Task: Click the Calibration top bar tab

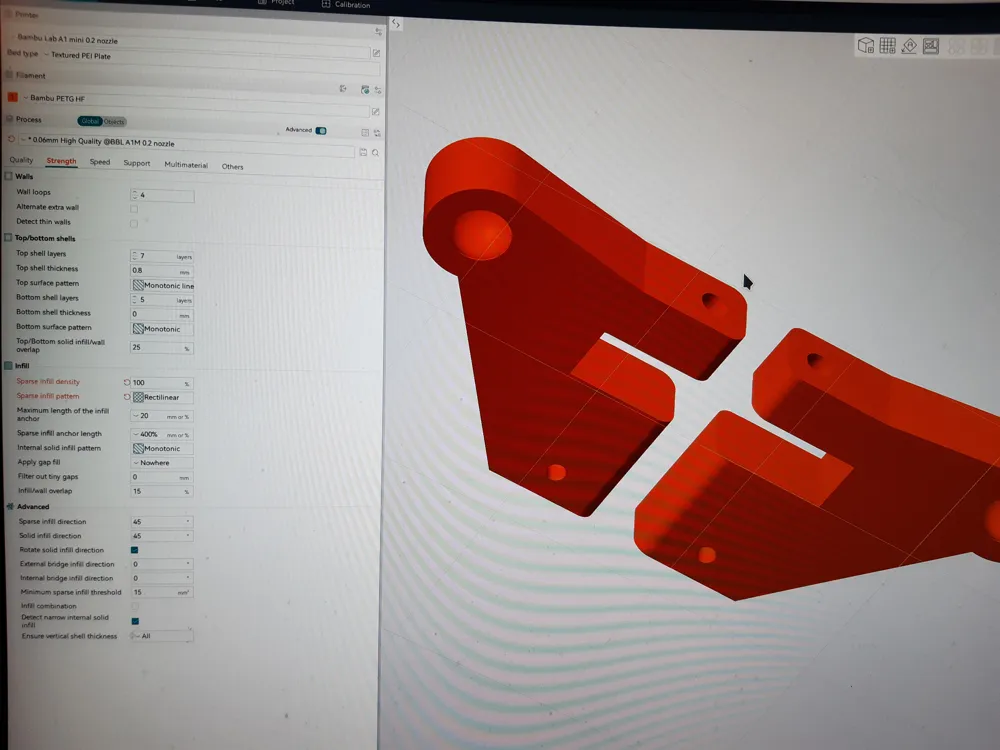Action: tap(347, 4)
